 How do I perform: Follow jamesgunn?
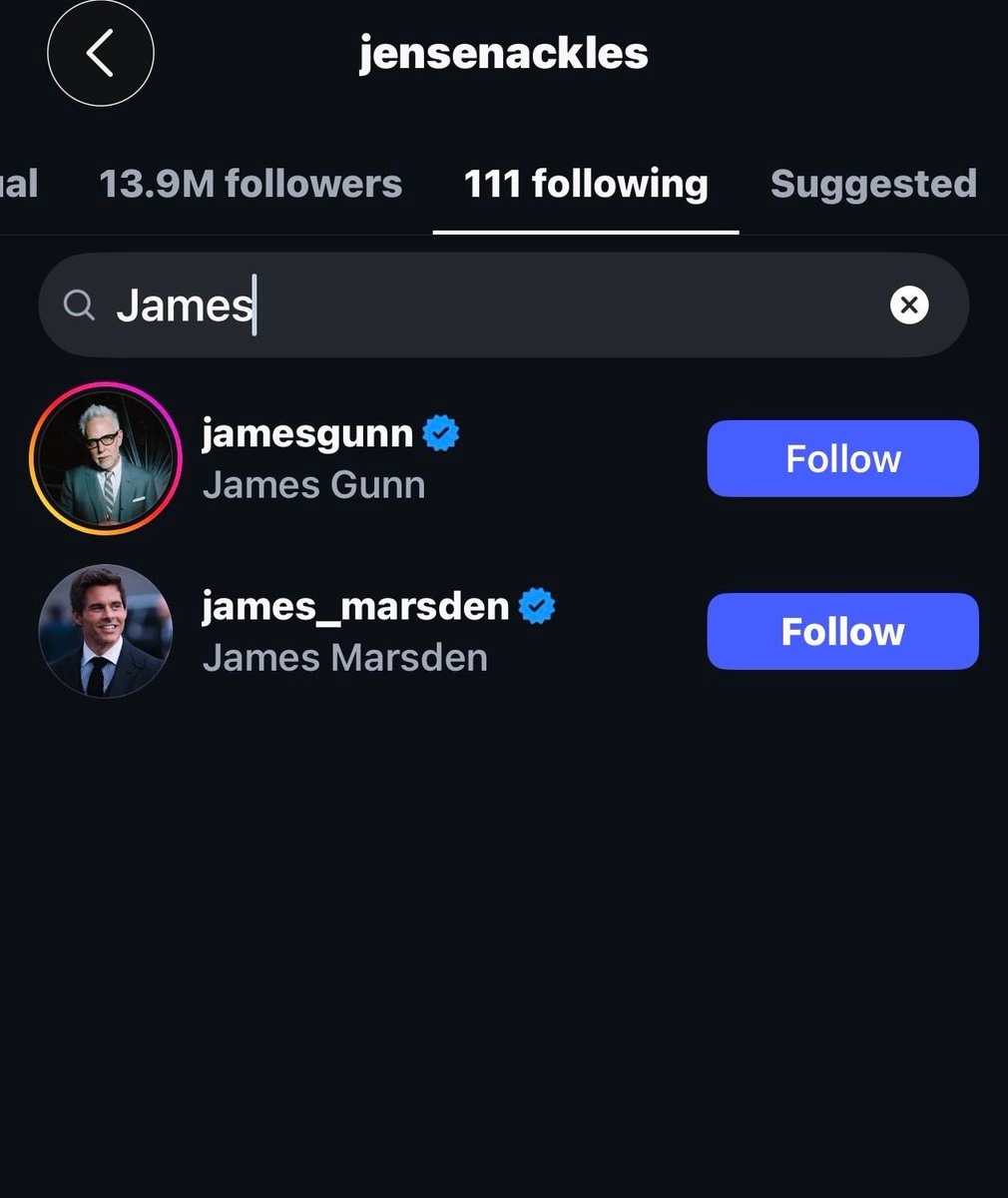click(x=843, y=458)
